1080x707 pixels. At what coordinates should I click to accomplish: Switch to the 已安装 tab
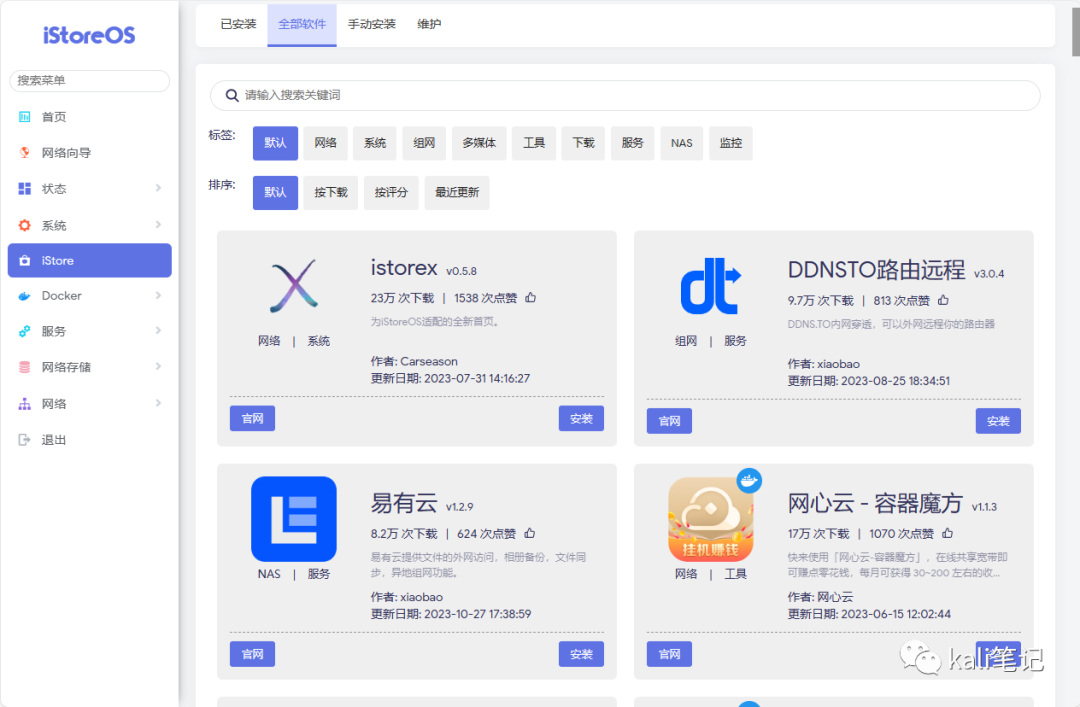pyautogui.click(x=238, y=24)
